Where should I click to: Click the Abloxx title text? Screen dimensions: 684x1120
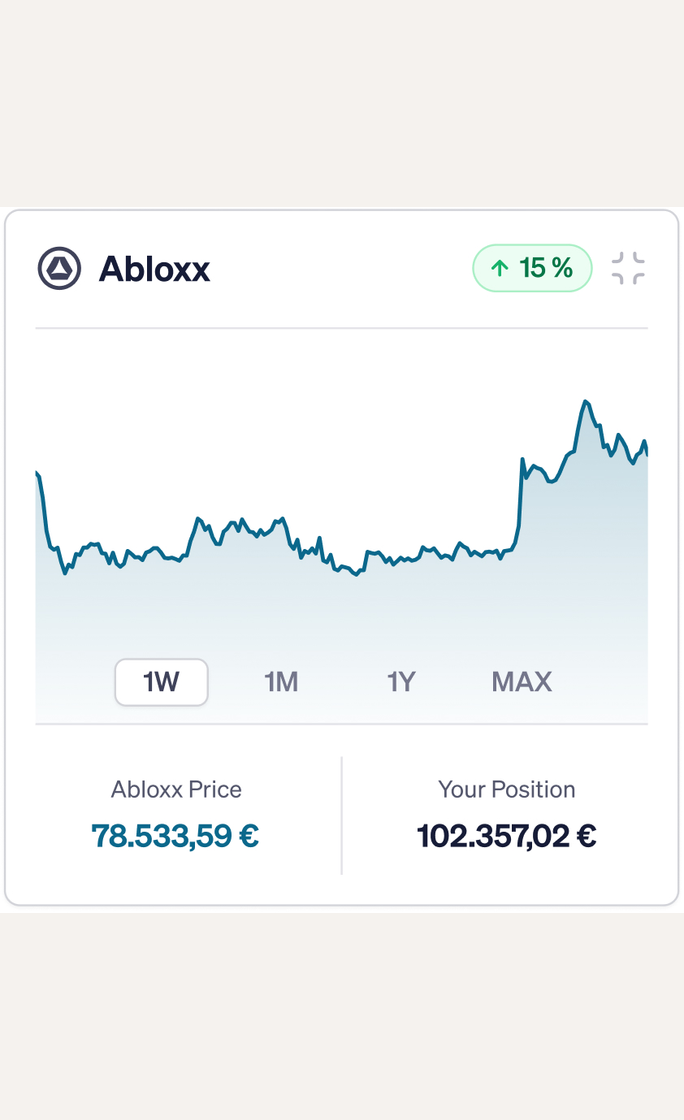[x=154, y=269]
